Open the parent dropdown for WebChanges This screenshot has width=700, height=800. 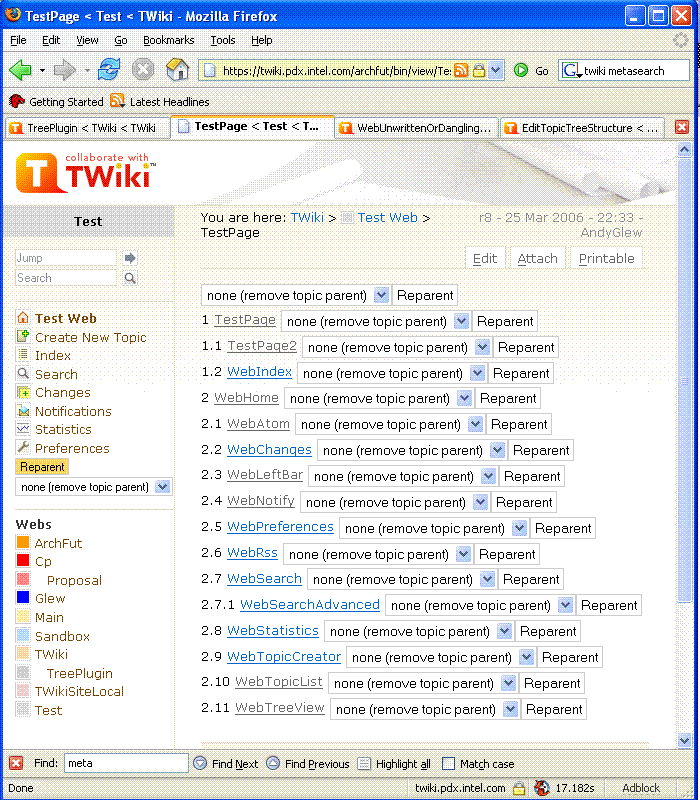[497, 451]
